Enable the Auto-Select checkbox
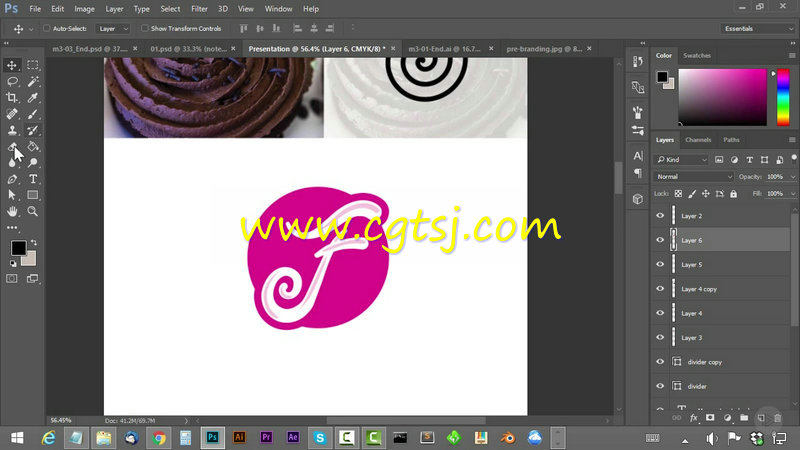The width and height of the screenshot is (800, 450). [x=46, y=29]
